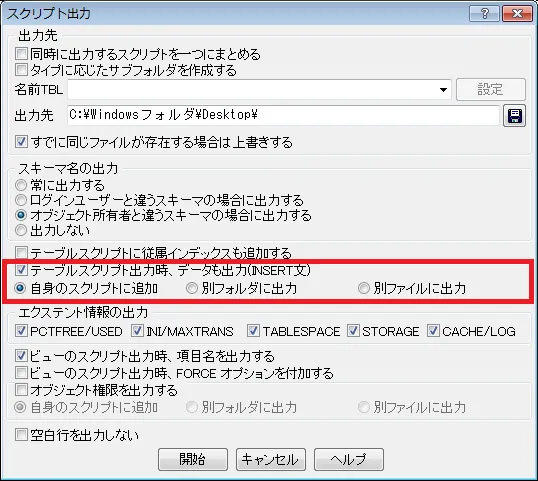Select 別フォルダに出力 for INSERT data
Viewport: 538px width, 481px height.
192,288
